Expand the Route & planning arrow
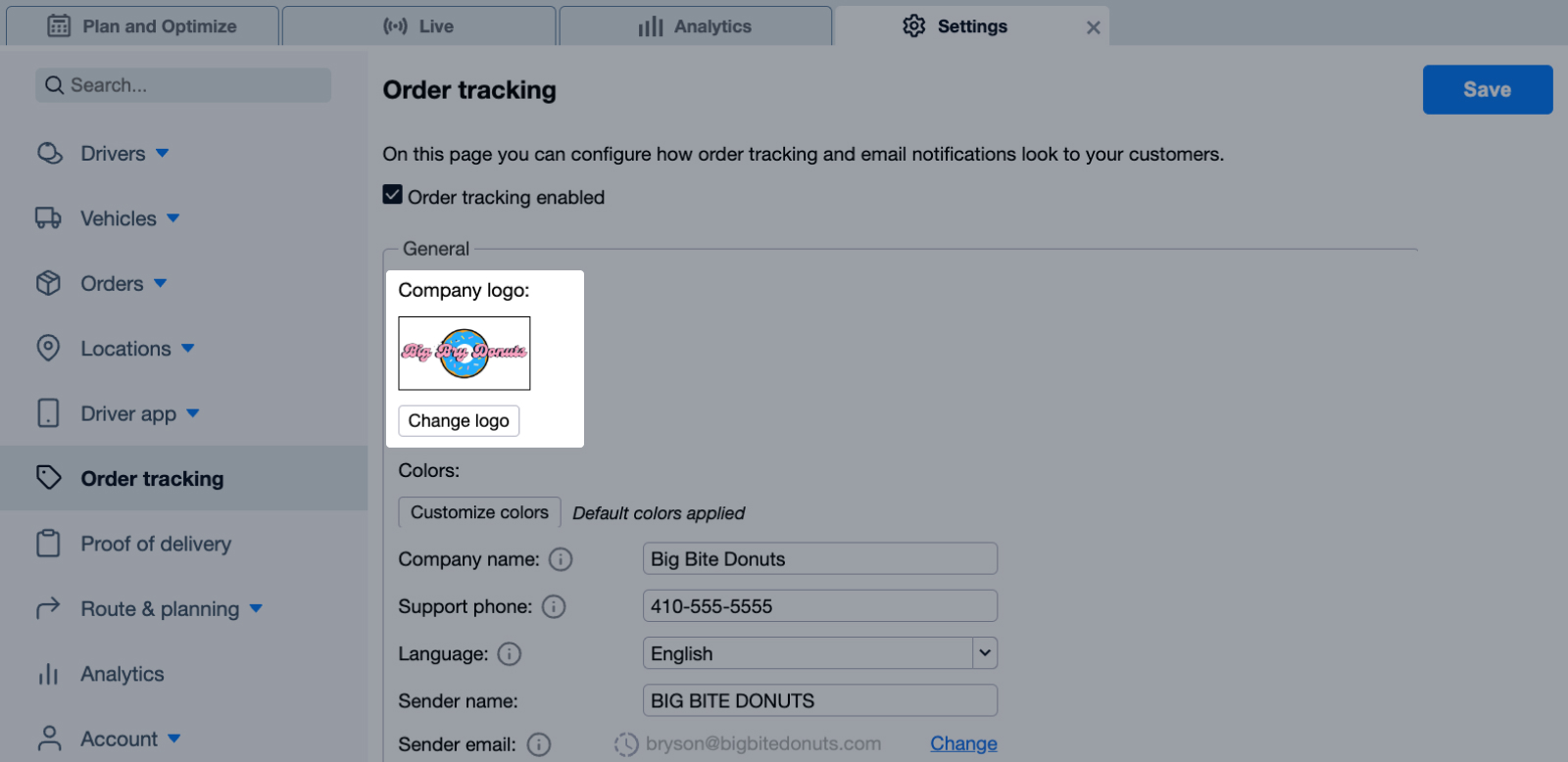1568x762 pixels. coord(256,608)
